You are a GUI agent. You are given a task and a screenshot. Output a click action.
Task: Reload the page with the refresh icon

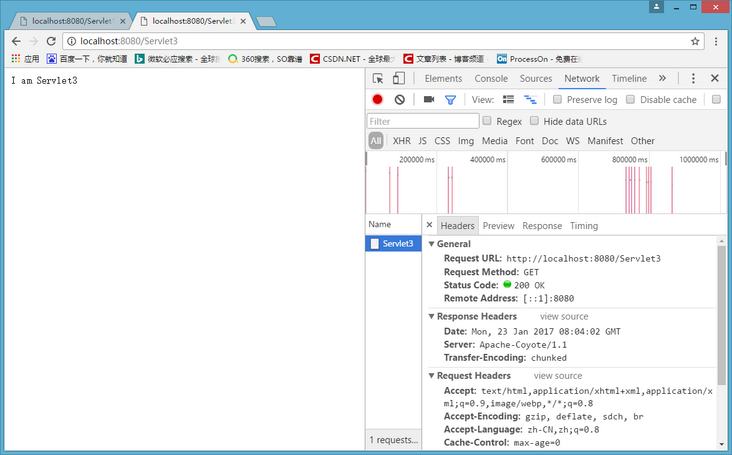(51, 41)
